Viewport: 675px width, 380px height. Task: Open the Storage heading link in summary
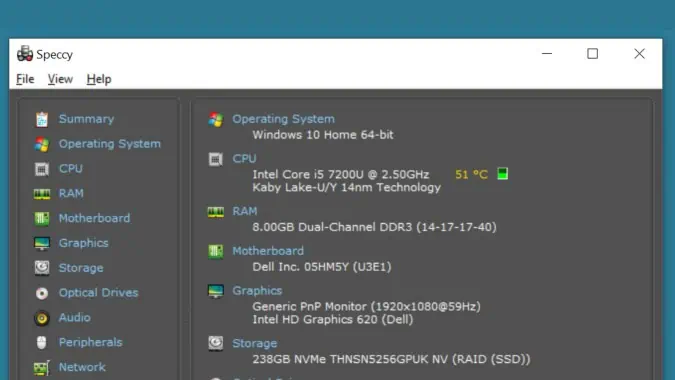pos(255,343)
